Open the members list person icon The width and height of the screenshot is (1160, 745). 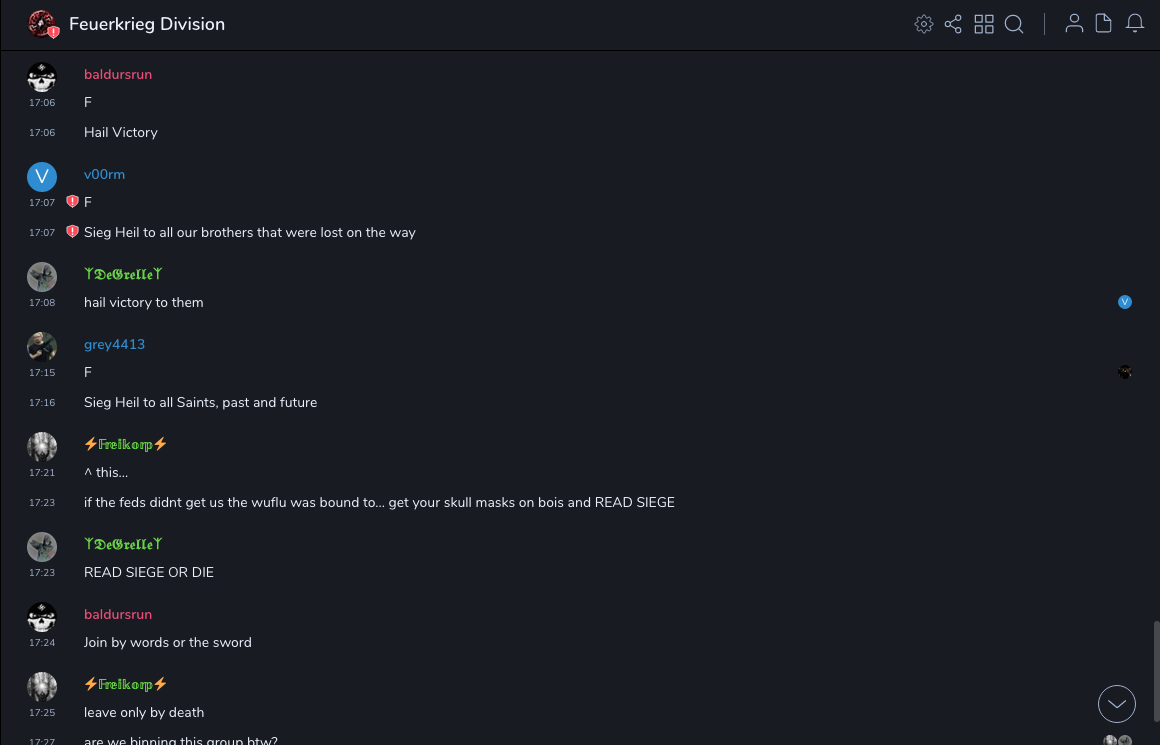tap(1074, 24)
